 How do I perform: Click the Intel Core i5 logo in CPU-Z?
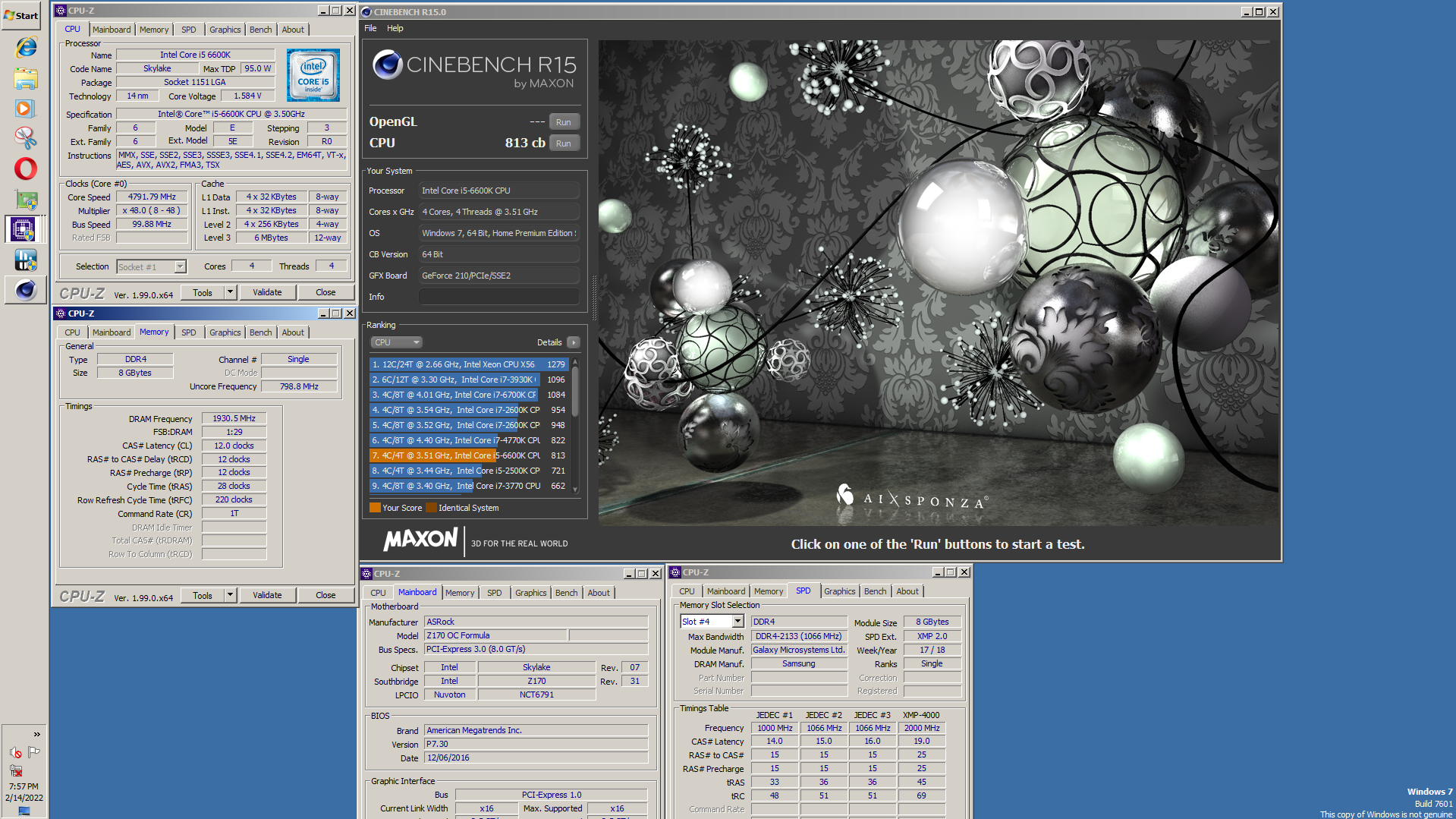[x=313, y=75]
